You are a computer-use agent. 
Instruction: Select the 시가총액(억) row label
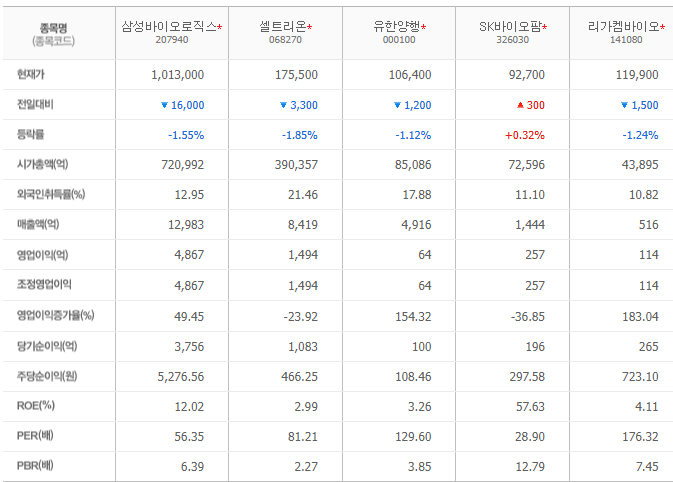(42, 164)
